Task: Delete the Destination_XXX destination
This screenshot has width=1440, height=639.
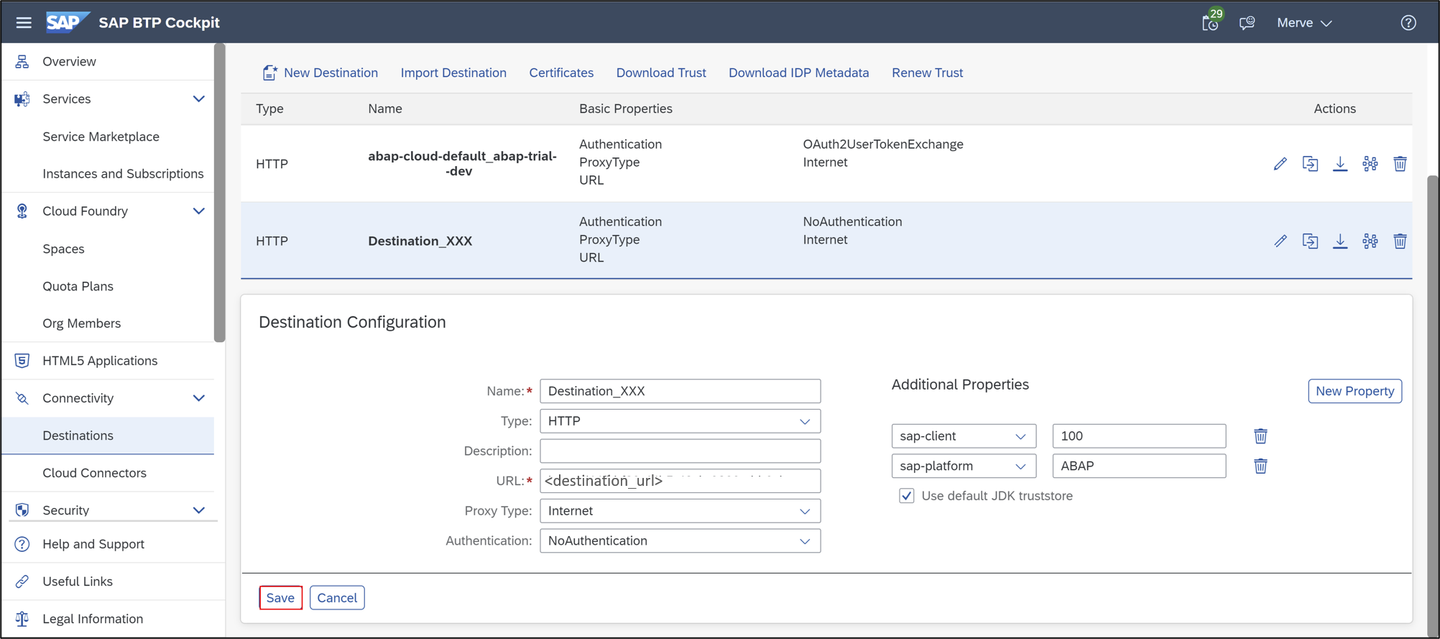Action: 1400,241
